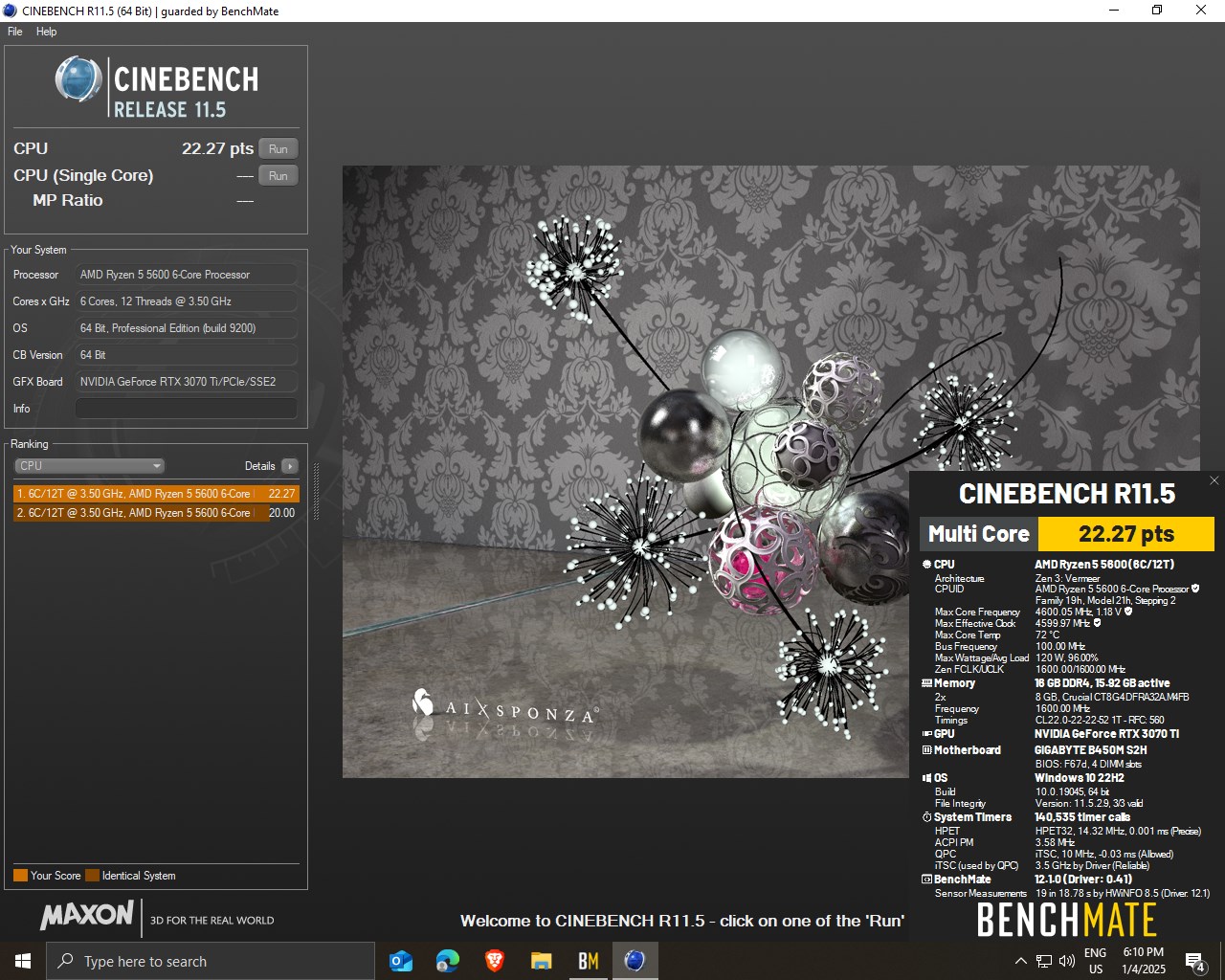Viewport: 1225px width, 980px height.
Task: Click the MAXON logo
Action: pyautogui.click(x=86, y=915)
